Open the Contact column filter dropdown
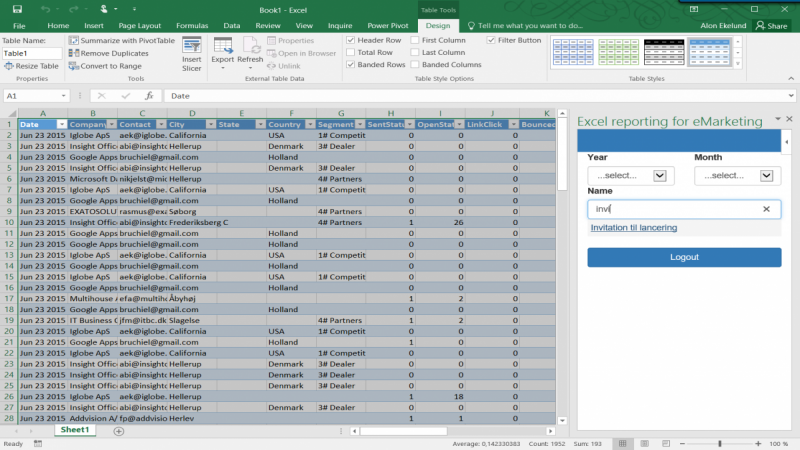800x450 pixels. (x=161, y=124)
